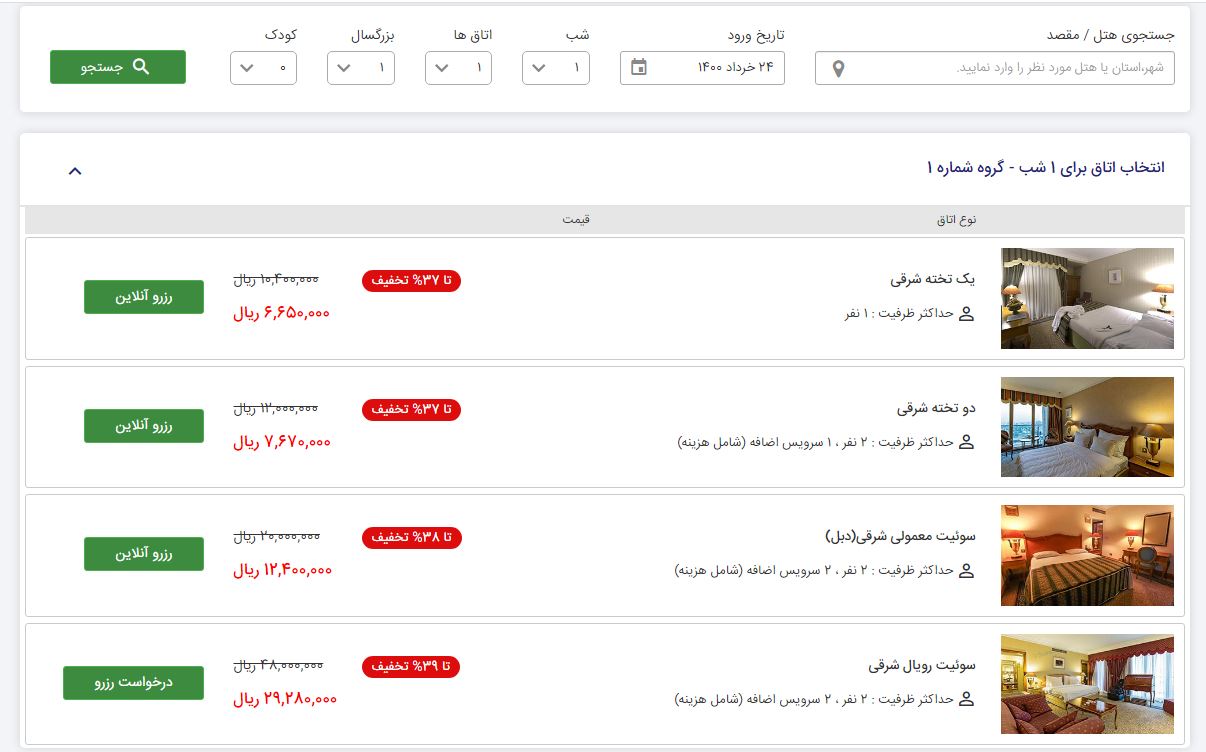Click the نوع اتاق column header
Screen dimensions: 1206x752
point(954,219)
